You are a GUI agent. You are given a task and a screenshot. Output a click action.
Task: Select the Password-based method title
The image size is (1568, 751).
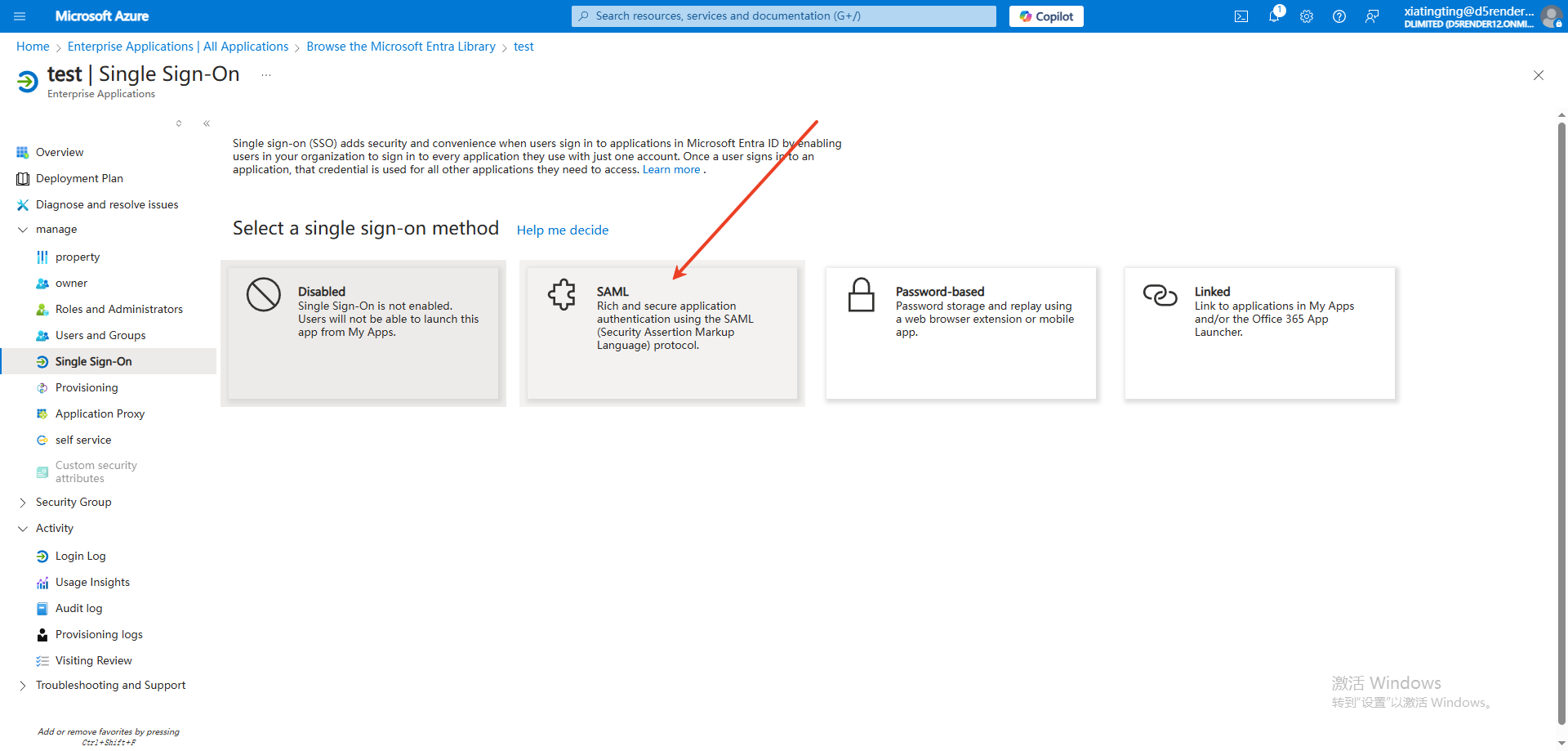[x=940, y=292]
